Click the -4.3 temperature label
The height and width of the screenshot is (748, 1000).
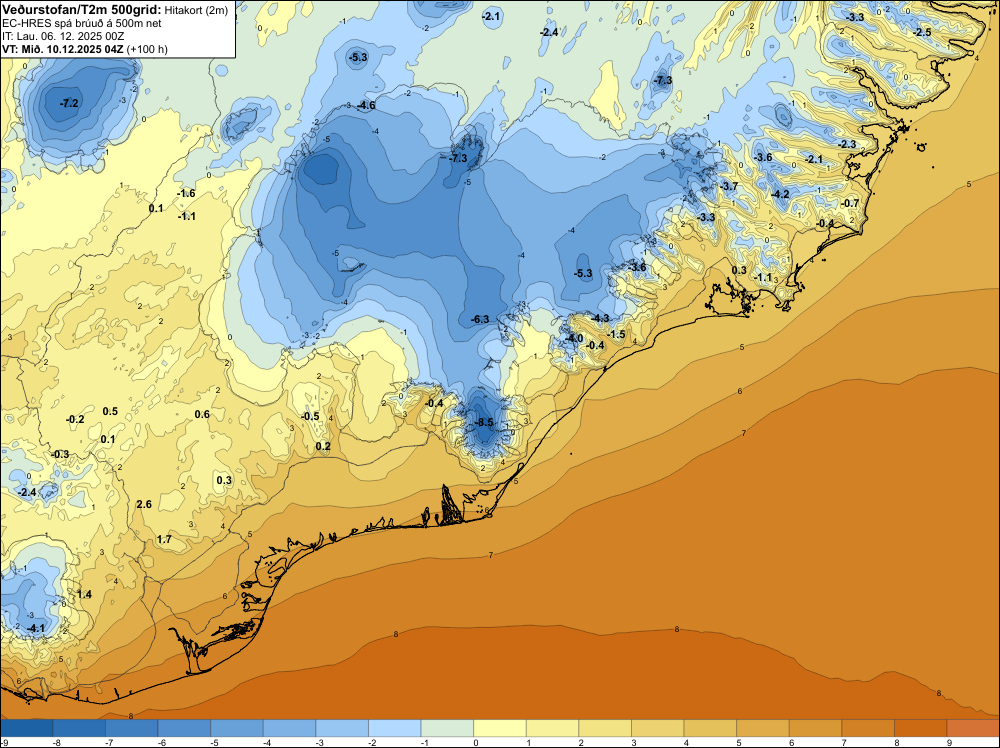coord(599,318)
